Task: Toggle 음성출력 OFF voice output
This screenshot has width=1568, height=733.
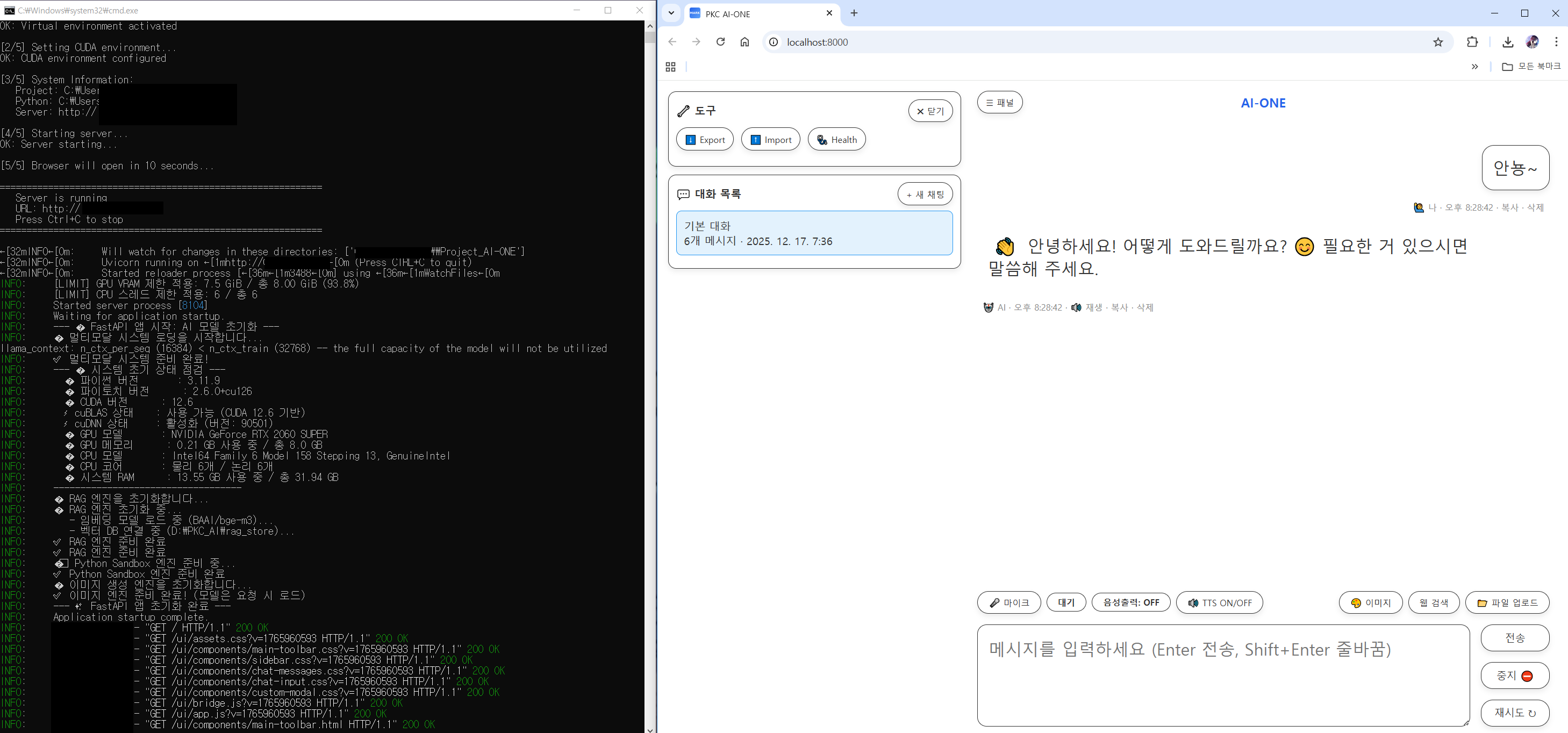Action: (x=1131, y=603)
